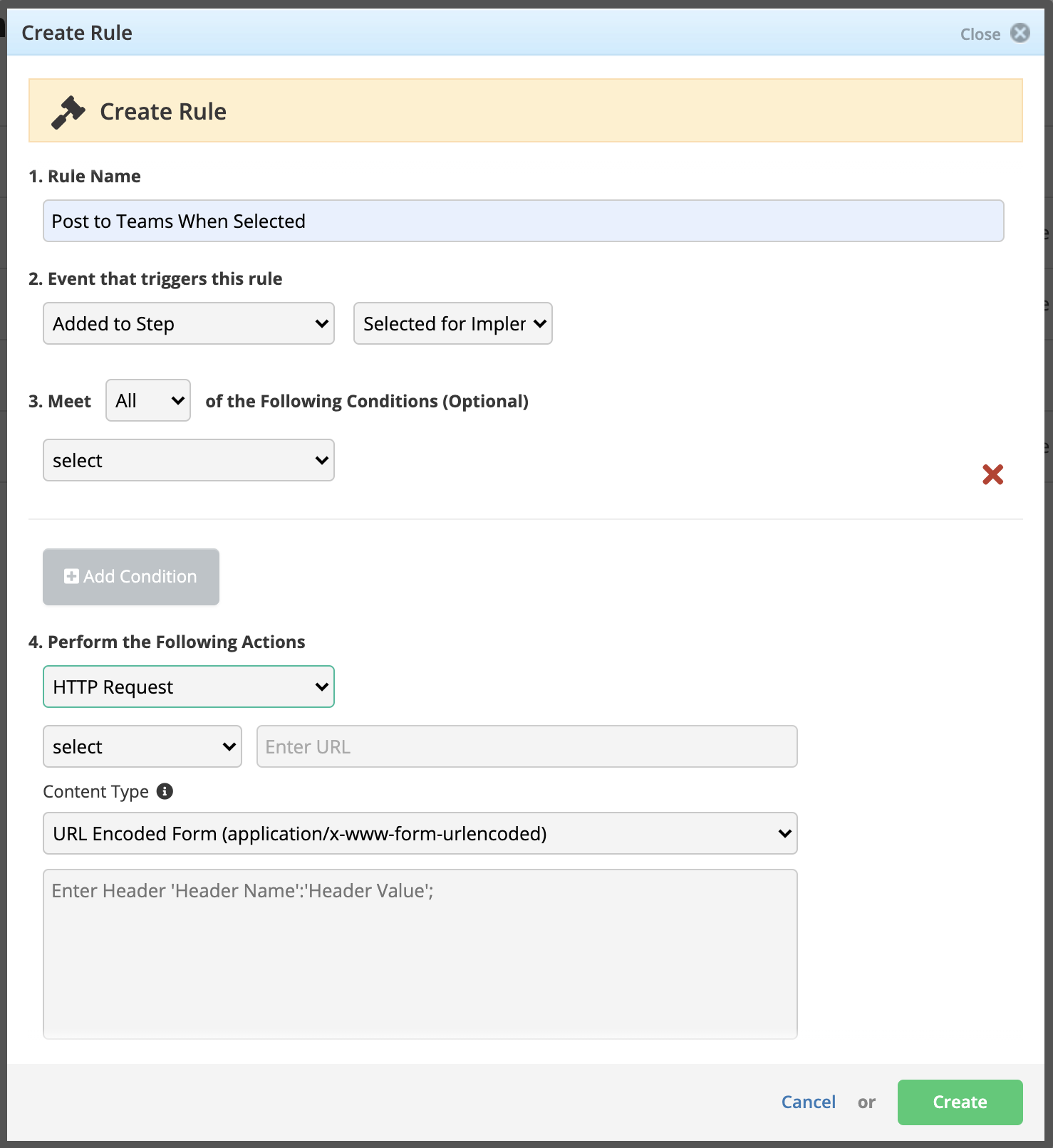Click the plus icon on Add Condition

click(71, 576)
